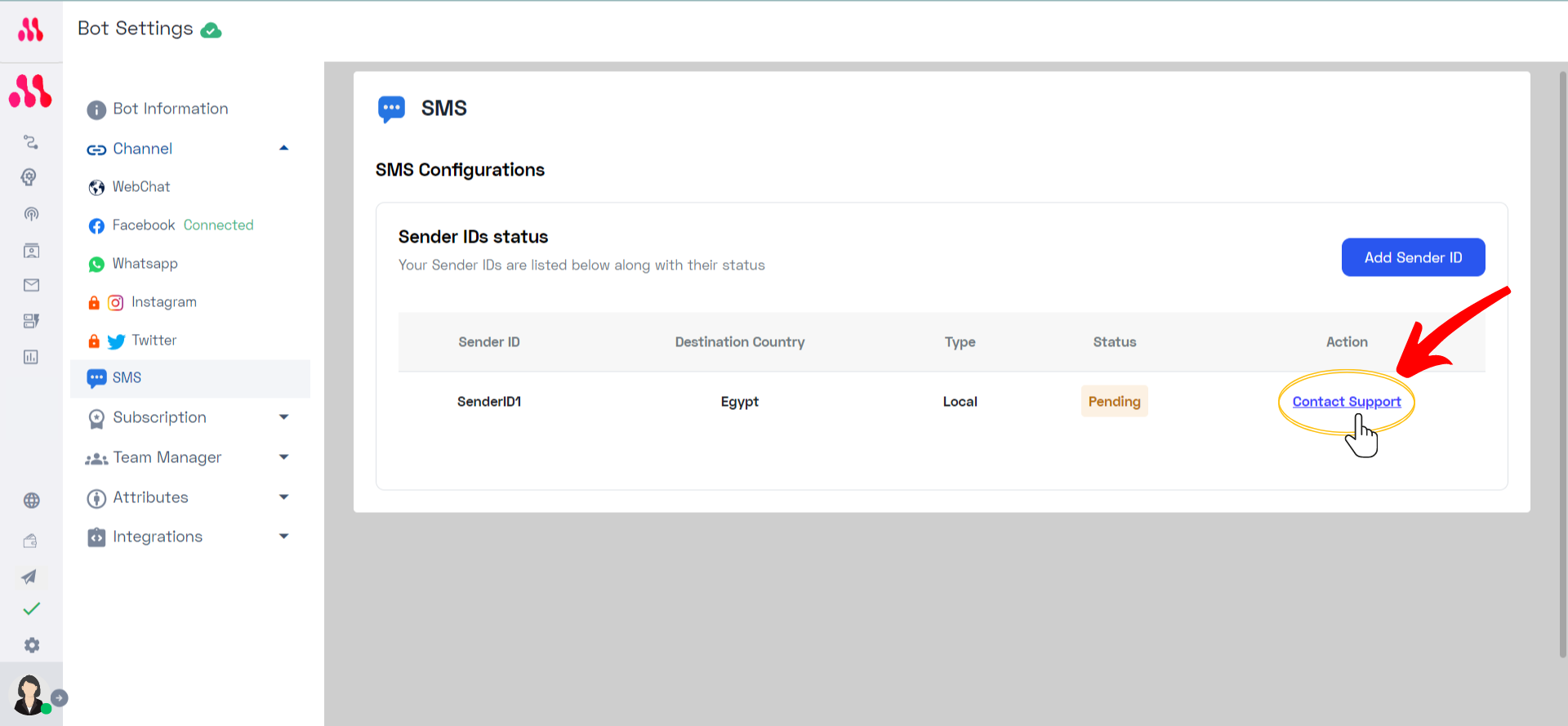1568x726 pixels.
Task: Click the Contact Support link
Action: point(1347,402)
